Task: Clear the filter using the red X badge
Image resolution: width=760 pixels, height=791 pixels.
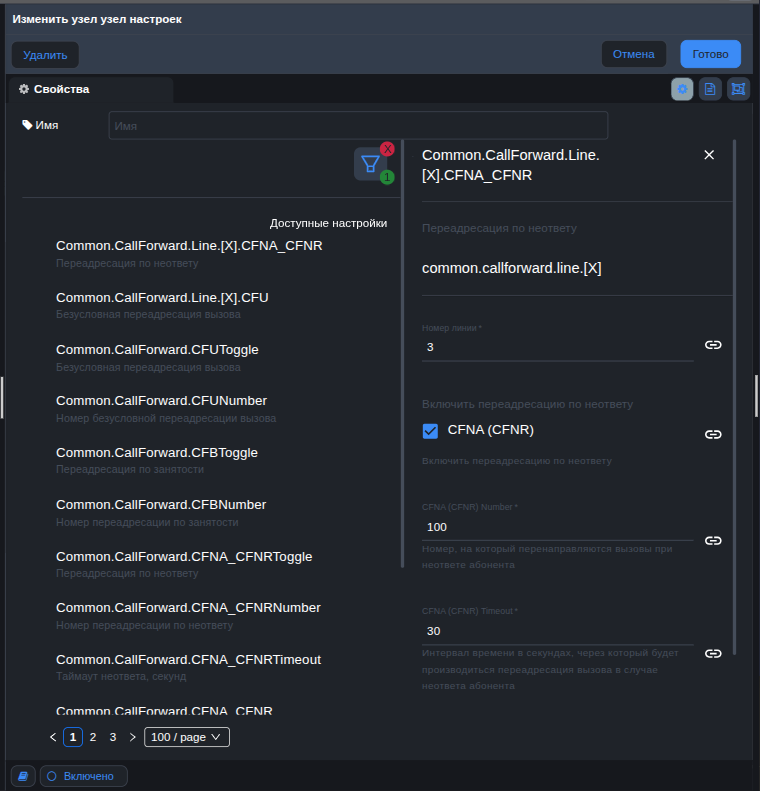Action: point(388,149)
